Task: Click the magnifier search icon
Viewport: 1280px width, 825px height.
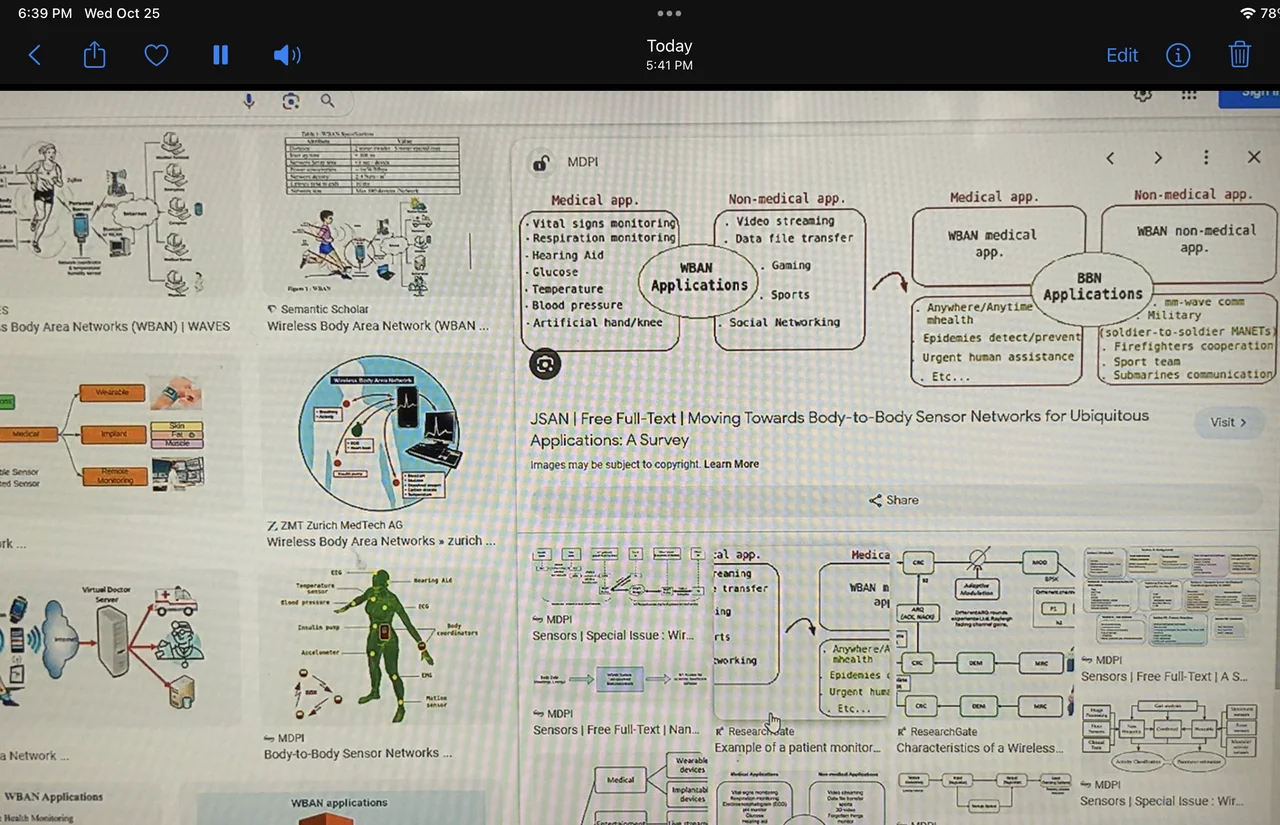Action: [x=327, y=100]
